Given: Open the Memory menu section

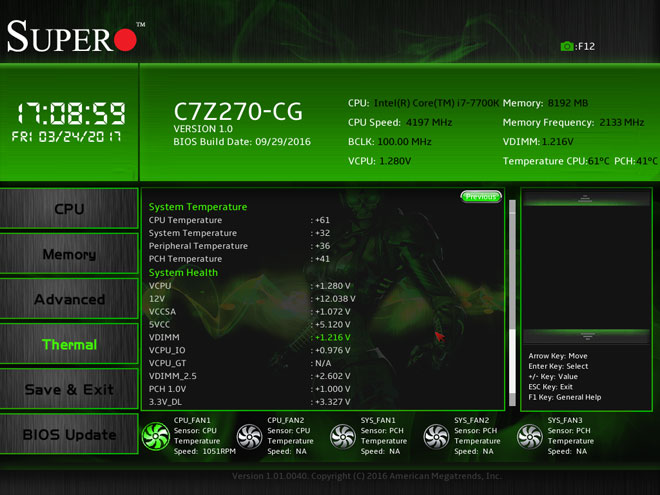Looking at the screenshot, I should click(x=69, y=254).
